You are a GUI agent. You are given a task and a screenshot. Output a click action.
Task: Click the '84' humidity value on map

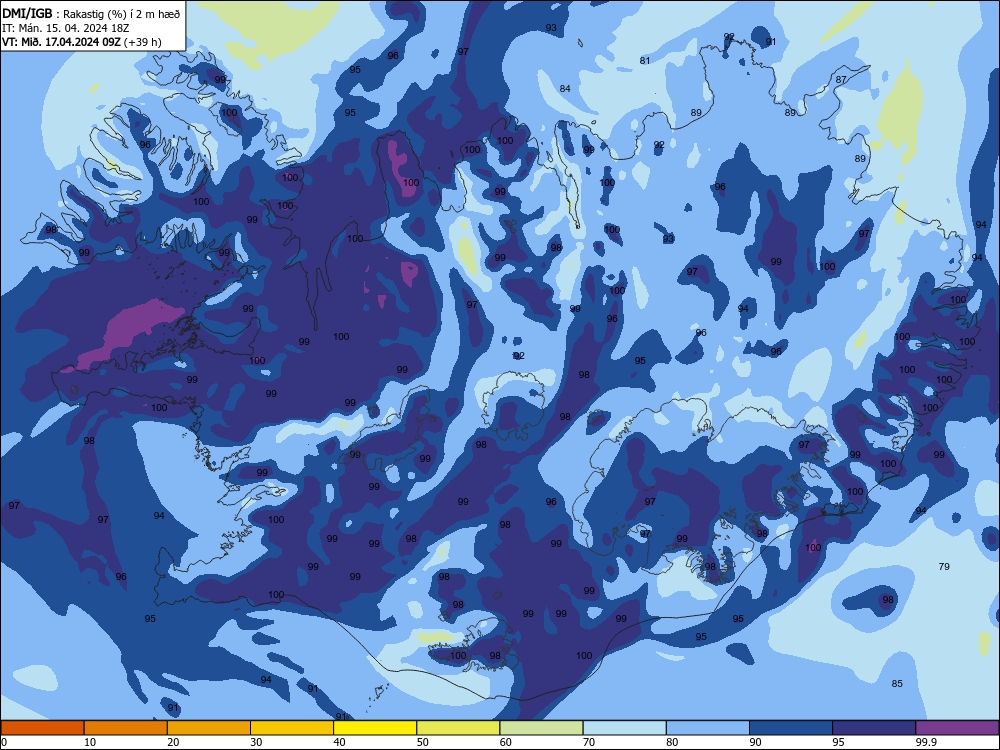pyautogui.click(x=565, y=89)
